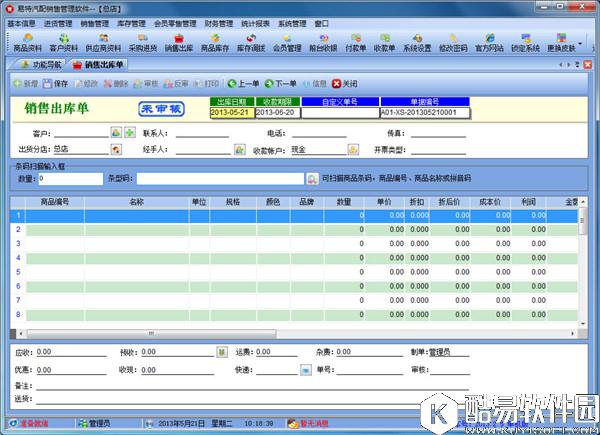
Task: Close the document tab with red X
Action: pos(588,65)
